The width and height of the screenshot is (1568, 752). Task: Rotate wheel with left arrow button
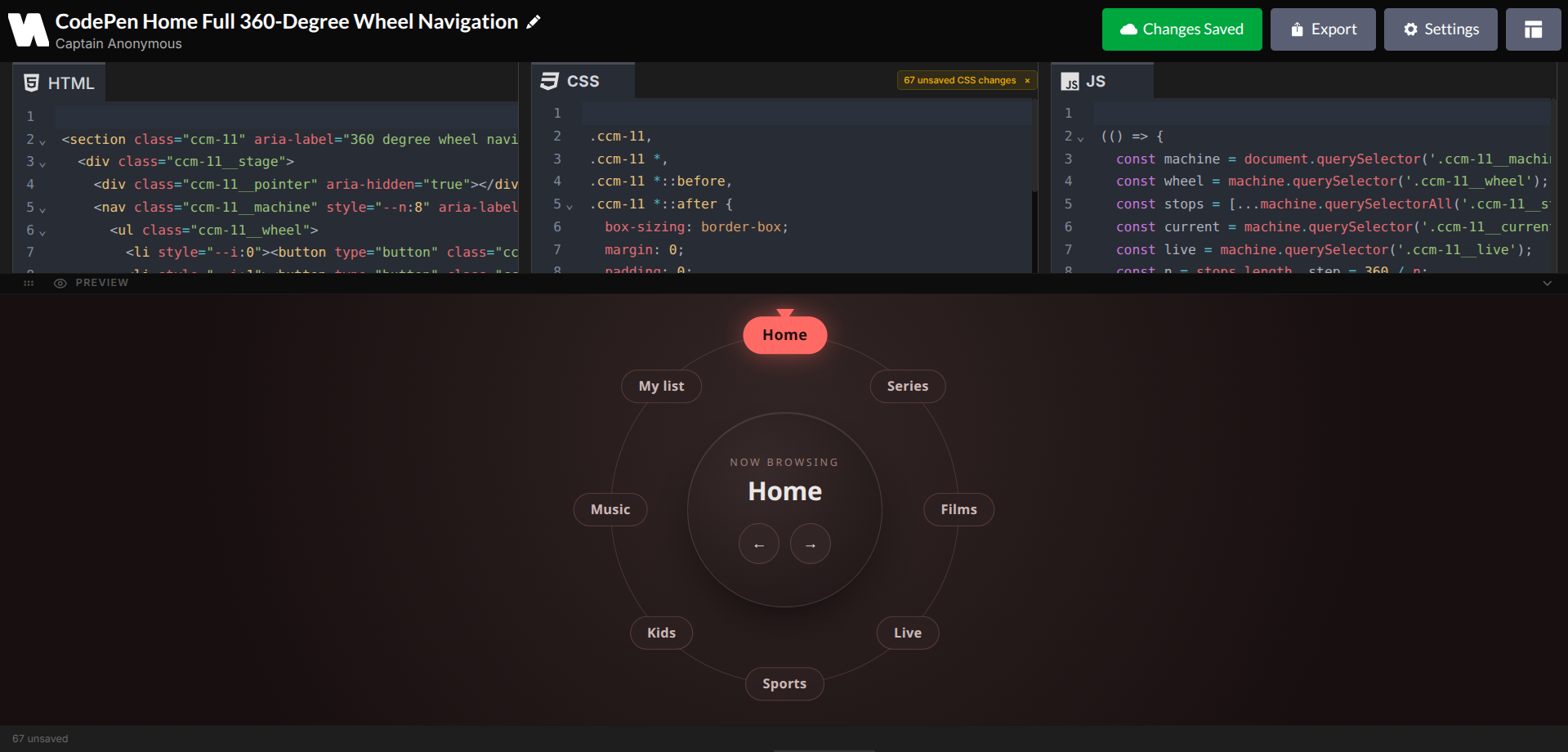(759, 544)
